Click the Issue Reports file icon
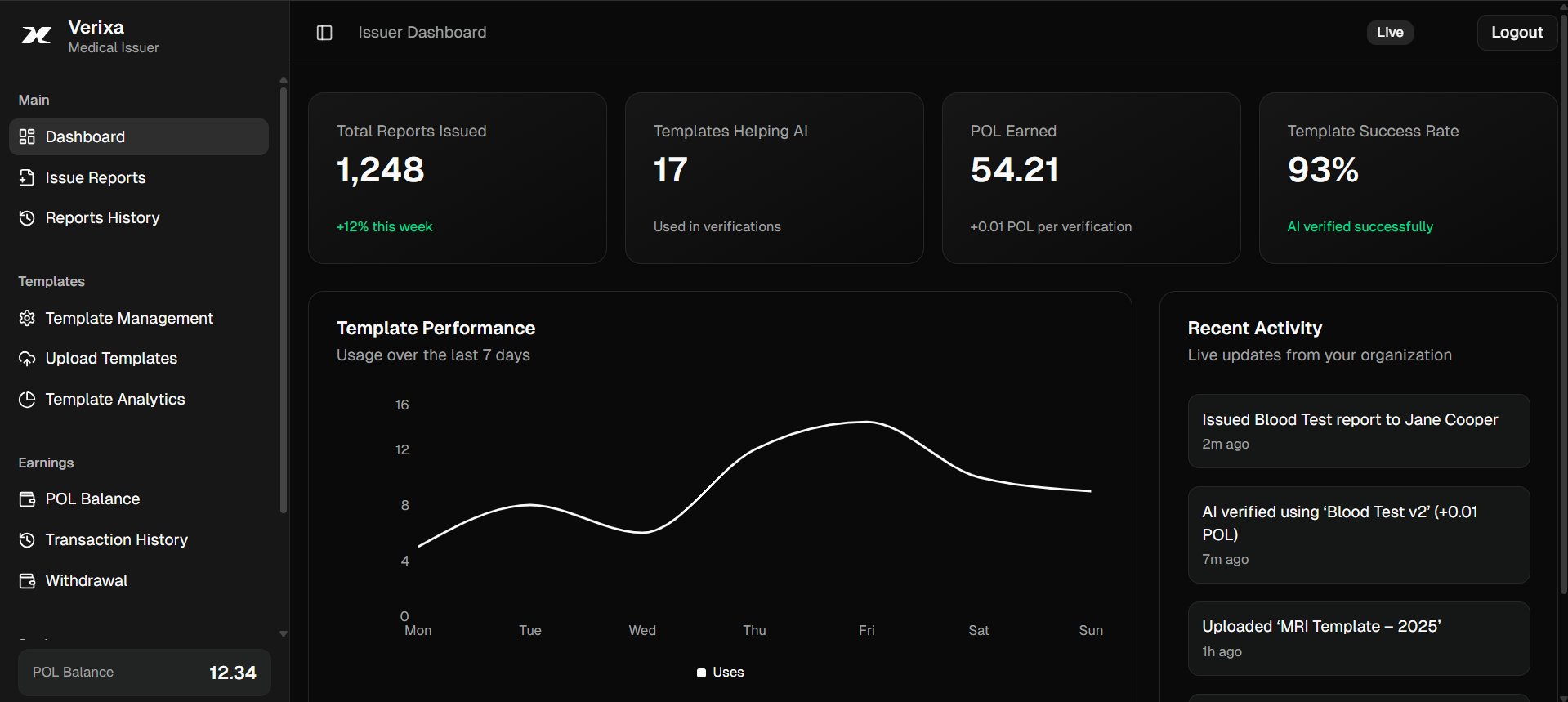The width and height of the screenshot is (1568, 702). click(x=27, y=177)
